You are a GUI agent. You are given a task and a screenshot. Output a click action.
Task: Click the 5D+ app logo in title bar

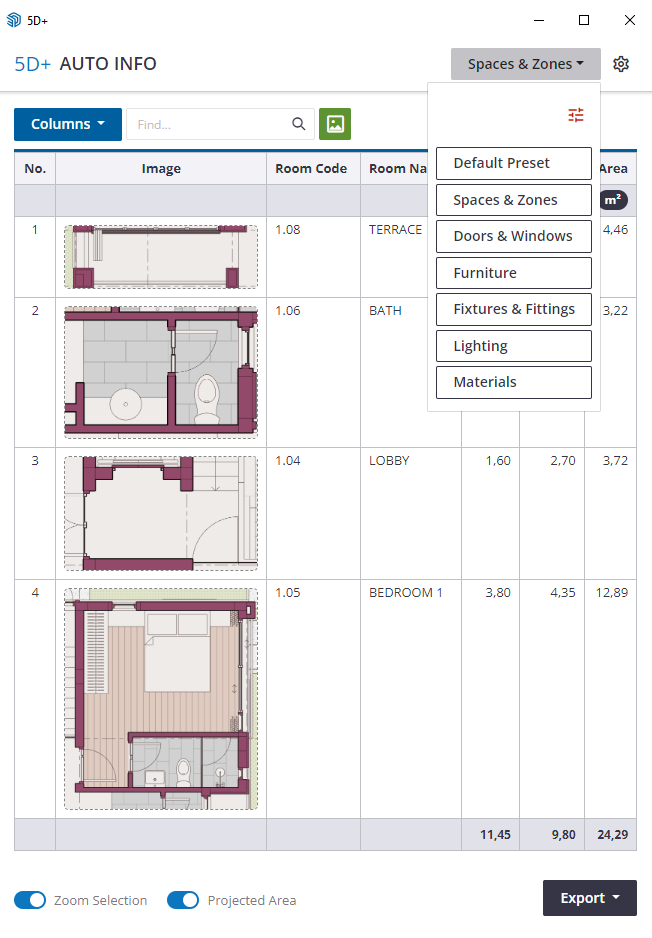coord(14,20)
